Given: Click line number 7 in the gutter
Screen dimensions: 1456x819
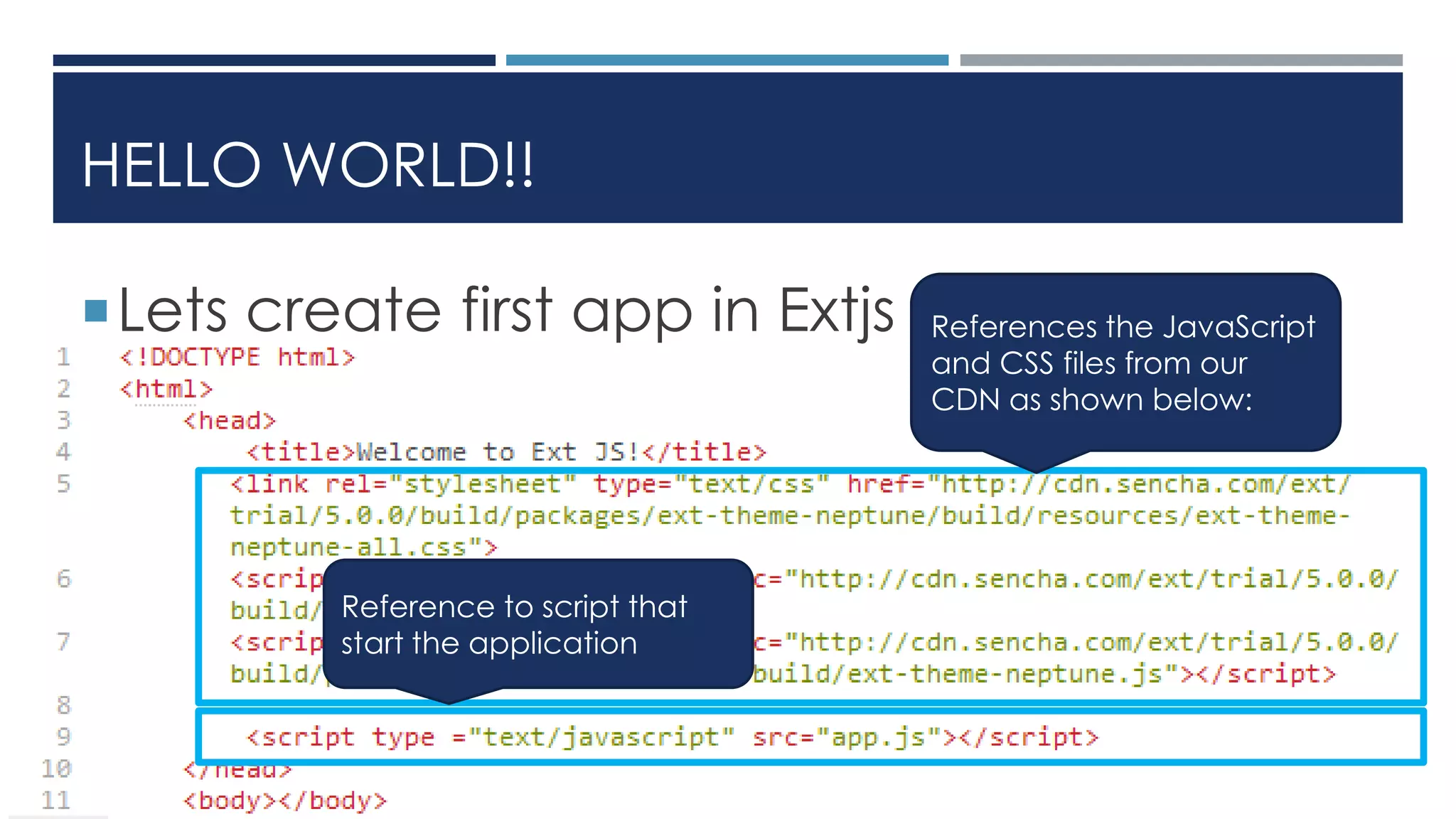Looking at the screenshot, I should (64, 642).
